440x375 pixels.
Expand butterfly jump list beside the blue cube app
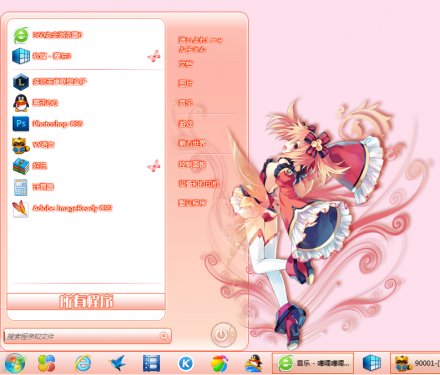tap(154, 56)
